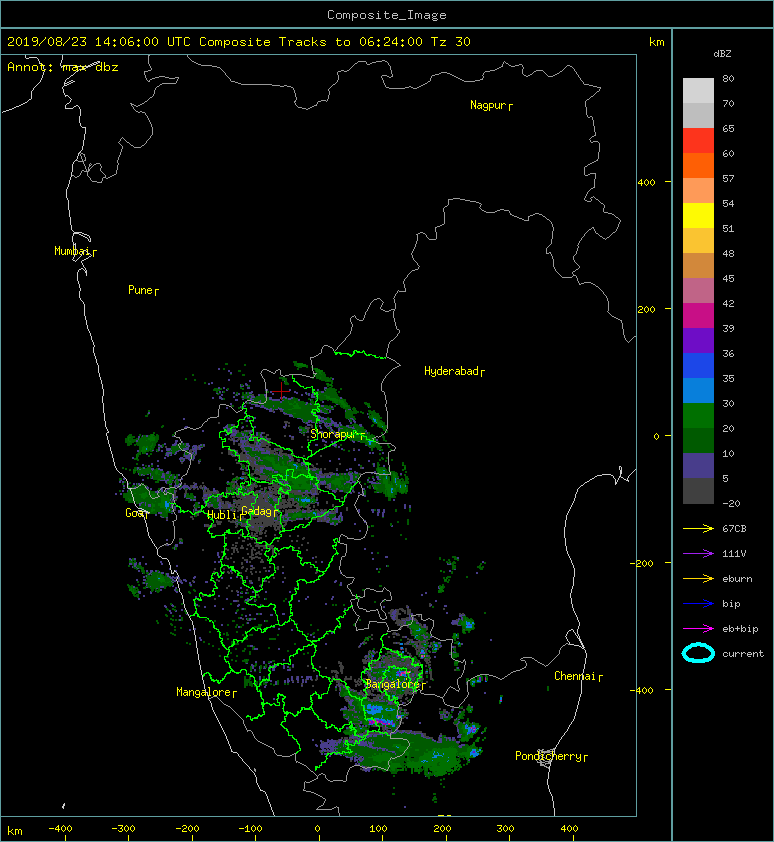Image resolution: width=774 pixels, height=842 pixels.
Task: Click the Shorapur city label
Action: pyautogui.click(x=334, y=434)
